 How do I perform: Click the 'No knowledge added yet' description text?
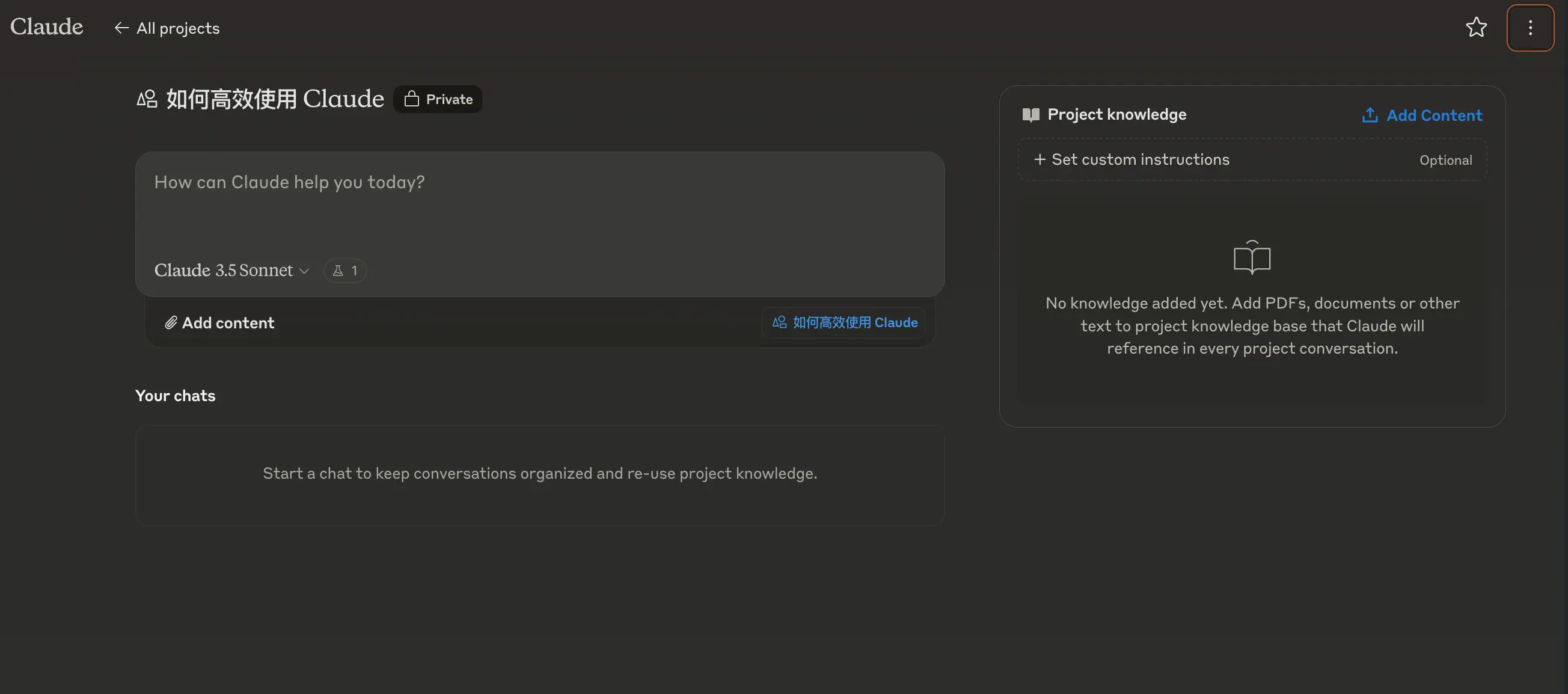pyautogui.click(x=1252, y=326)
